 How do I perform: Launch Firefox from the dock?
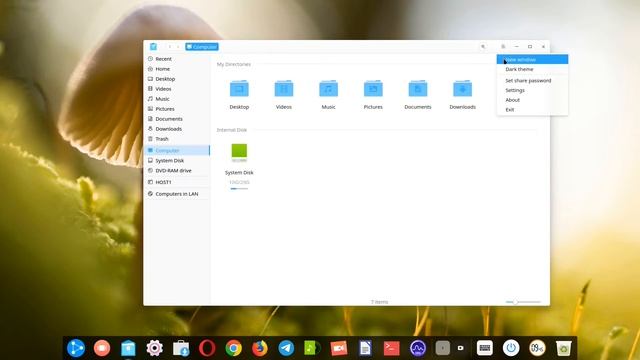pos(260,348)
